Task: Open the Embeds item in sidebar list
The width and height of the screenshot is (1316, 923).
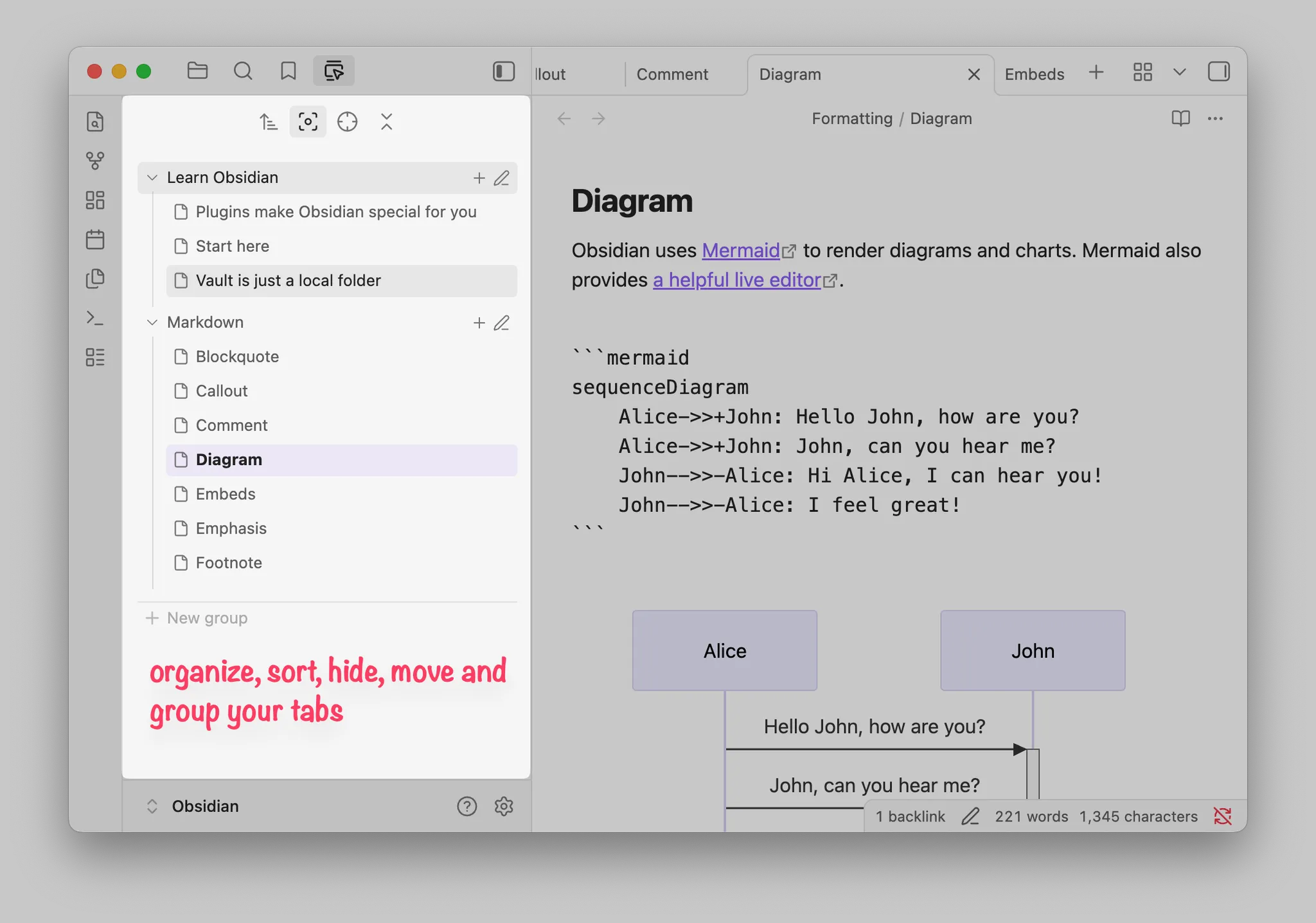Action: click(x=341, y=494)
